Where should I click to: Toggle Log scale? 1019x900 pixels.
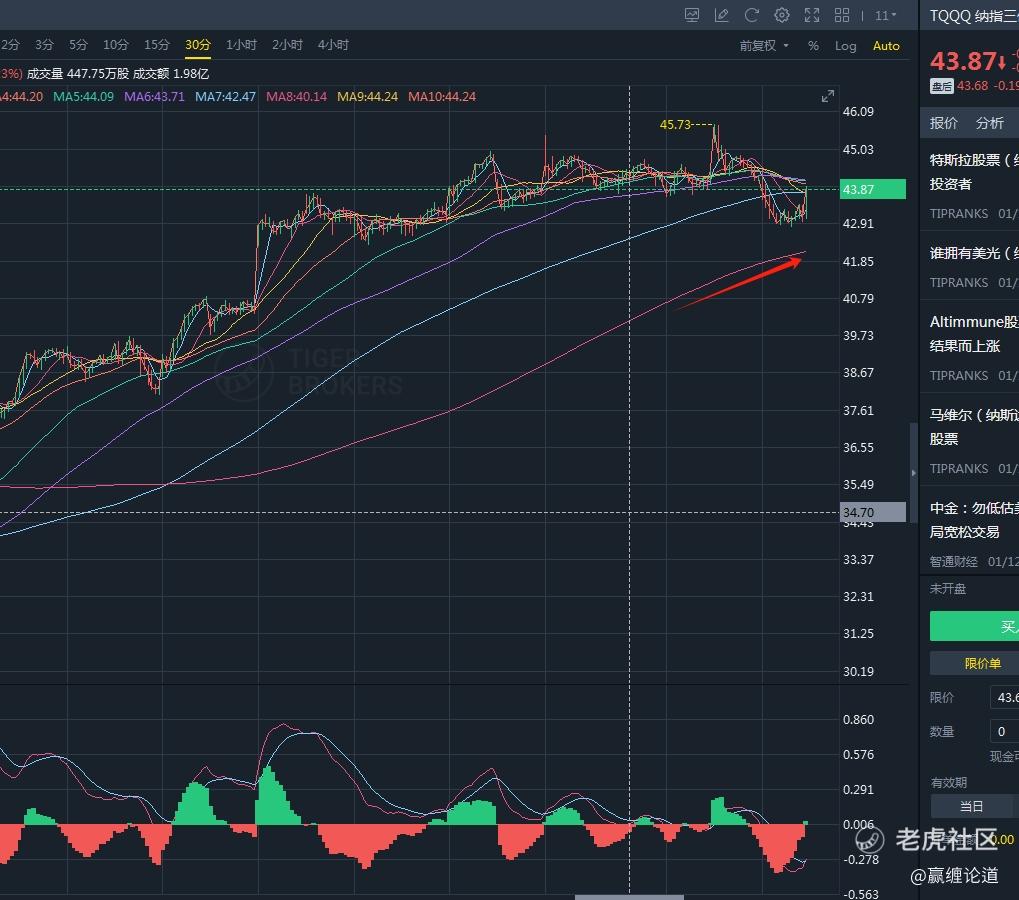point(845,45)
